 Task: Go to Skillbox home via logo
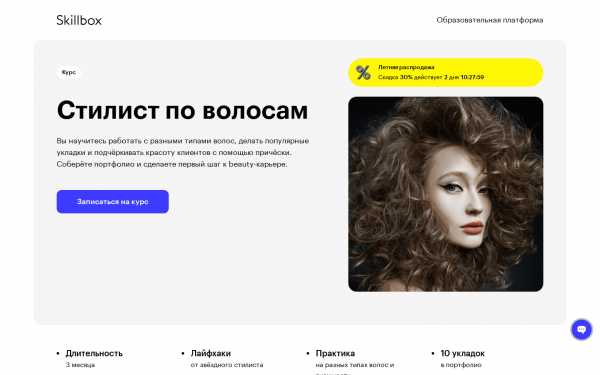[79, 20]
